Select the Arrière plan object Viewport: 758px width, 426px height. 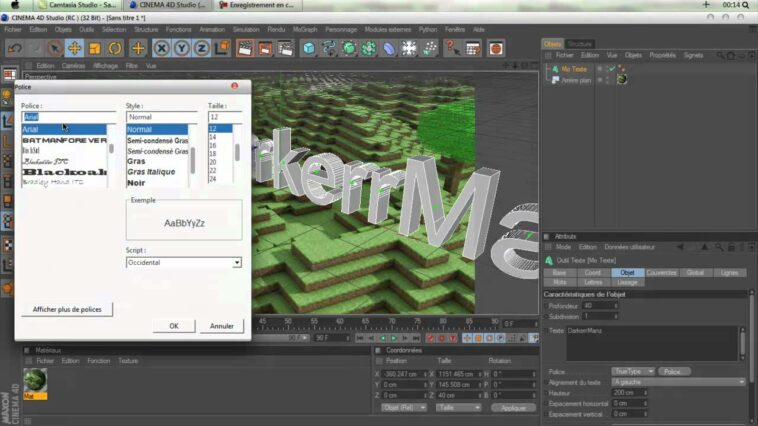point(576,80)
